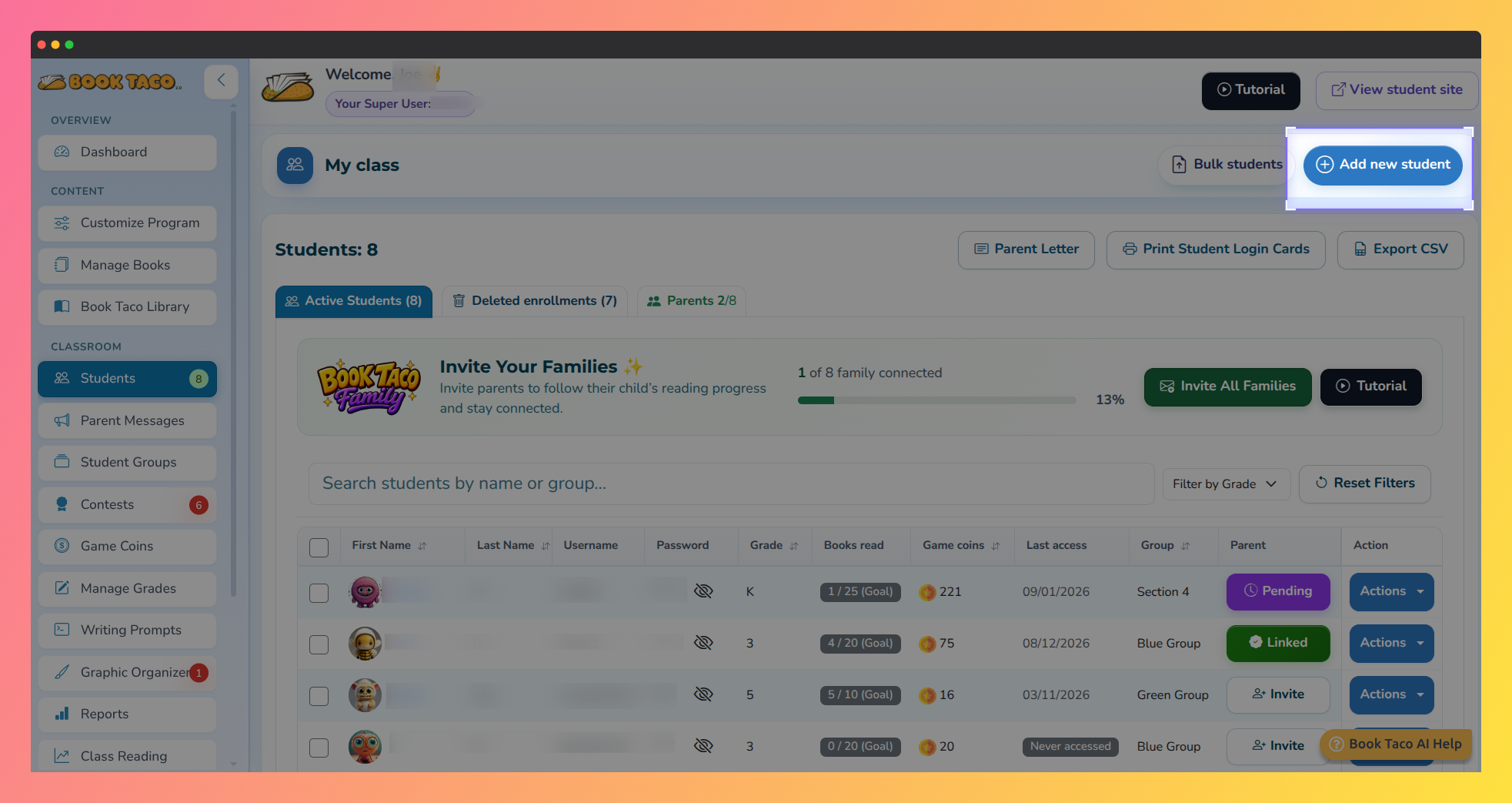Image resolution: width=1512 pixels, height=803 pixels.
Task: Click the family connected progress bar
Action: (x=936, y=400)
